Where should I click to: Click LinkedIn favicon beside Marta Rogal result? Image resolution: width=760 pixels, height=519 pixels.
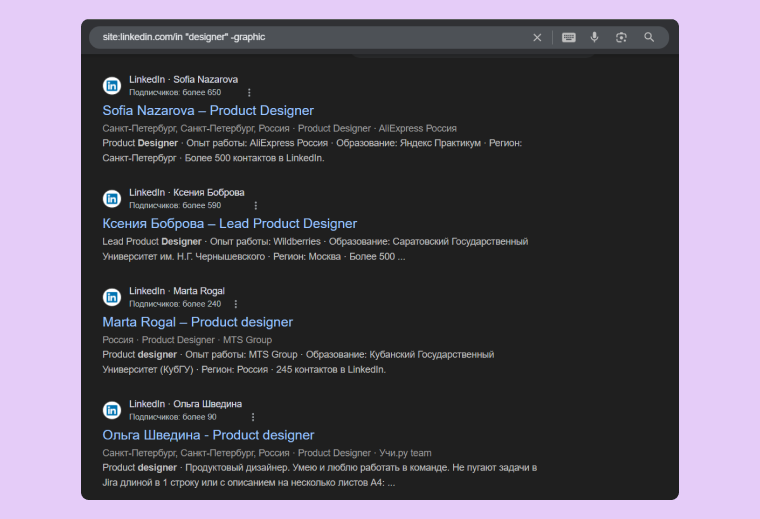[x=112, y=297]
